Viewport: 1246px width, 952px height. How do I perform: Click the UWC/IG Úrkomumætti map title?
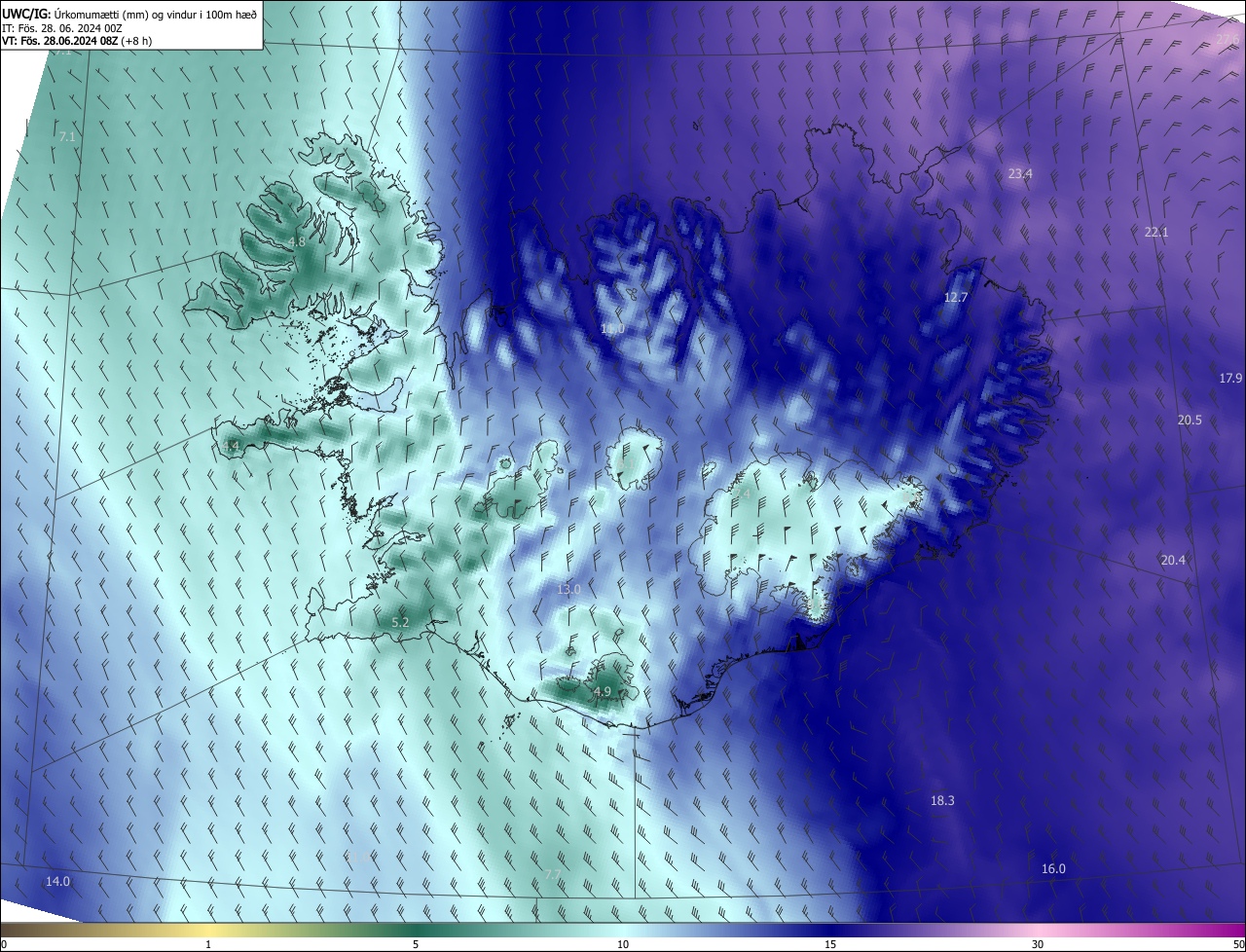pyautogui.click(x=129, y=14)
